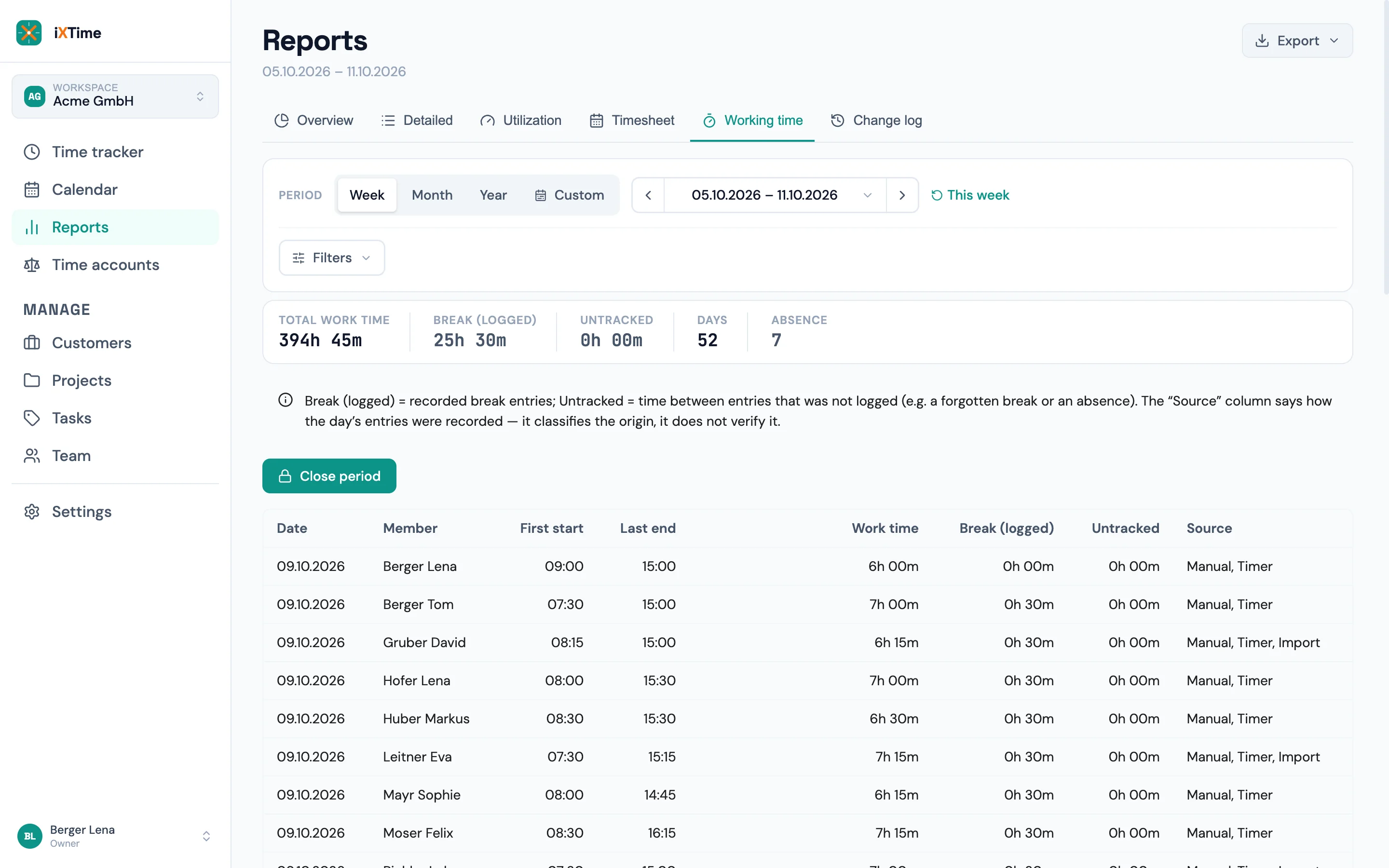The height and width of the screenshot is (868, 1389).
Task: Expand the Filters dropdown
Action: click(x=332, y=258)
